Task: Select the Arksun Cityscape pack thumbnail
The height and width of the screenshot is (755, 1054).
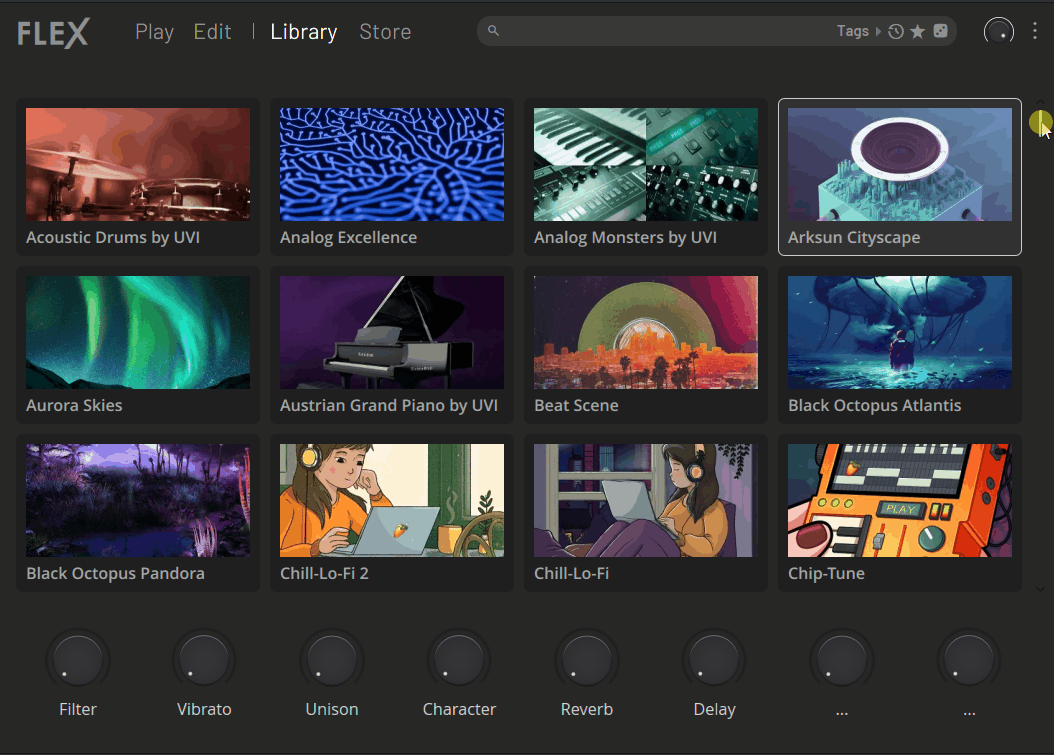Action: tap(900, 164)
